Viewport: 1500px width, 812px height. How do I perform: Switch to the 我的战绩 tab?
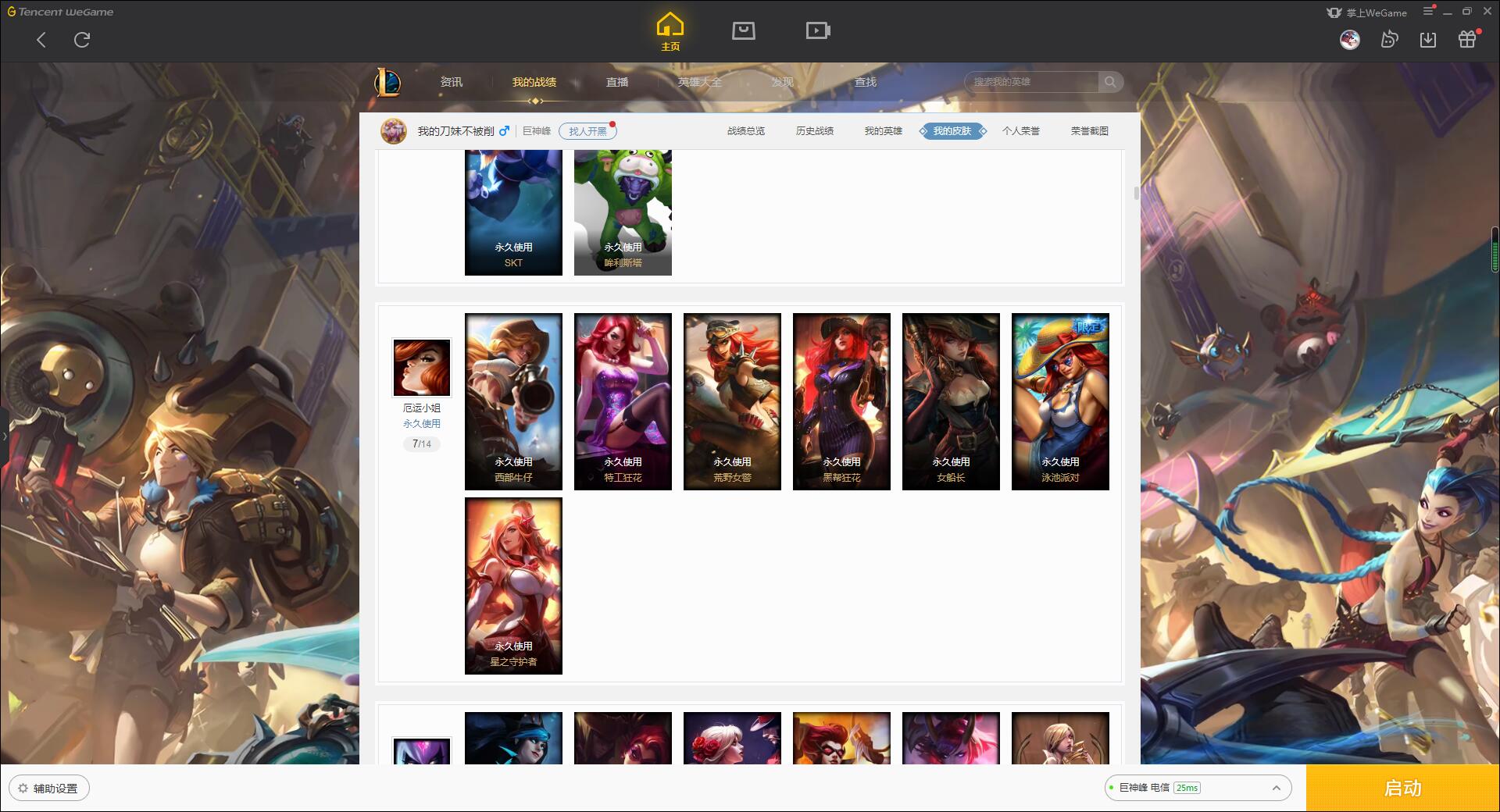534,82
